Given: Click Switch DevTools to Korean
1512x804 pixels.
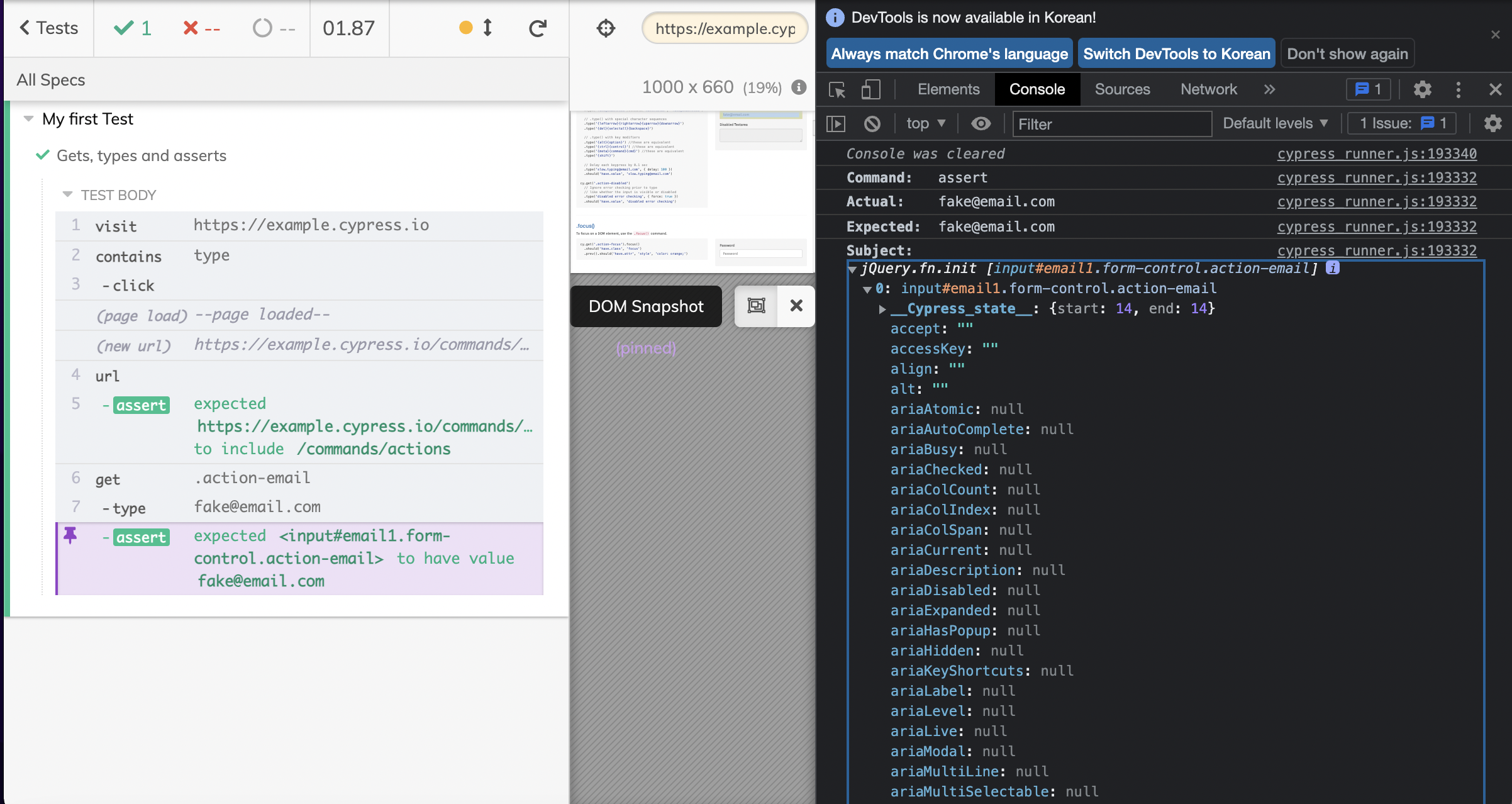Looking at the screenshot, I should (x=1177, y=54).
